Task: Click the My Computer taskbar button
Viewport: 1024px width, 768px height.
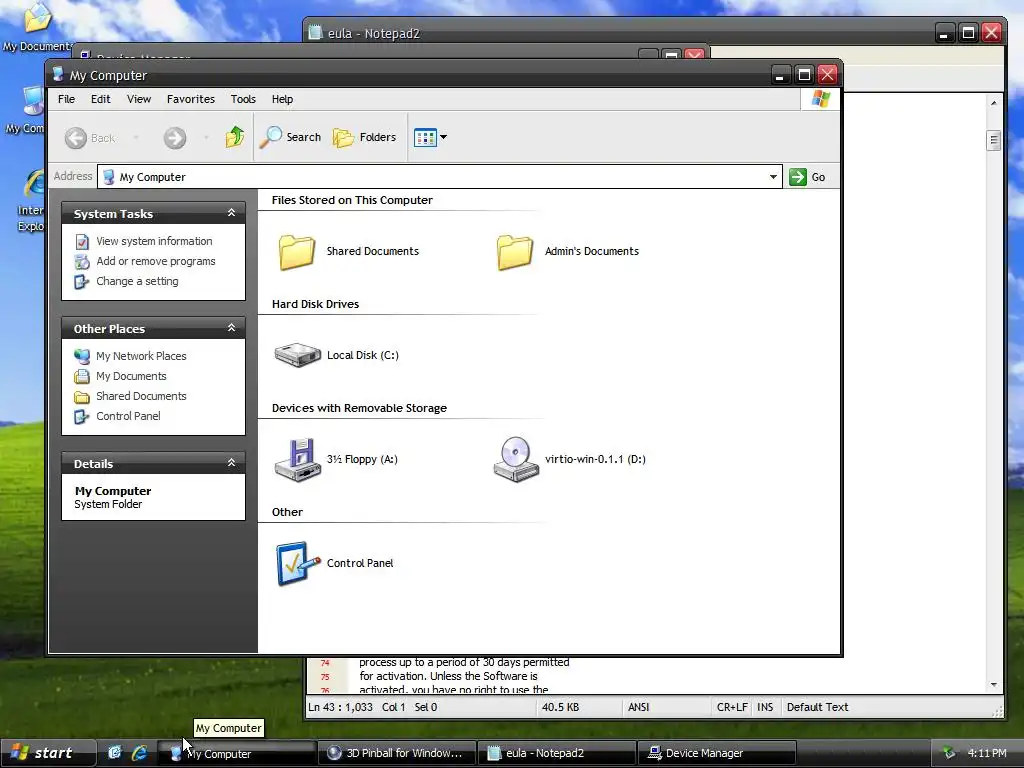Action: tap(236, 754)
